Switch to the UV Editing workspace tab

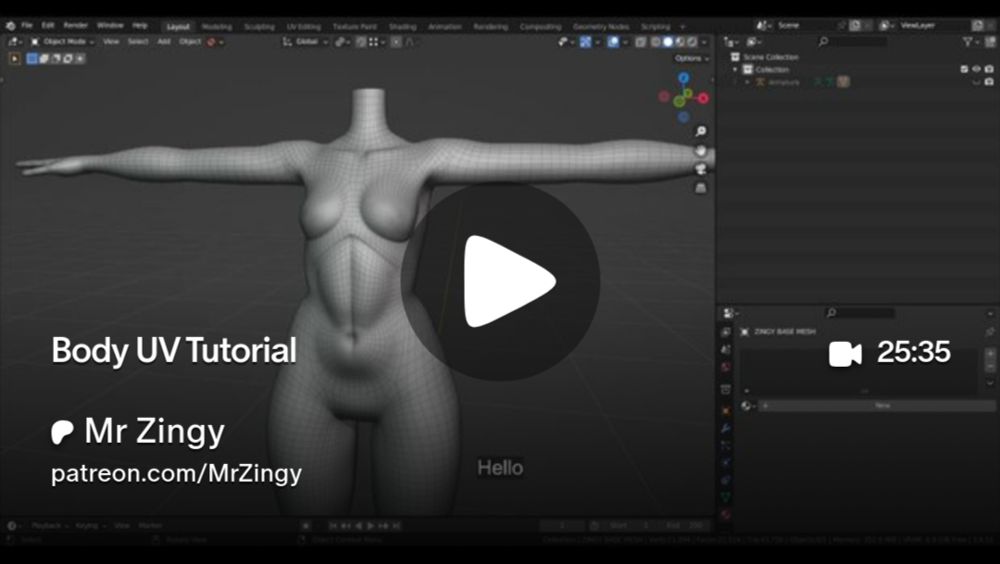304,27
